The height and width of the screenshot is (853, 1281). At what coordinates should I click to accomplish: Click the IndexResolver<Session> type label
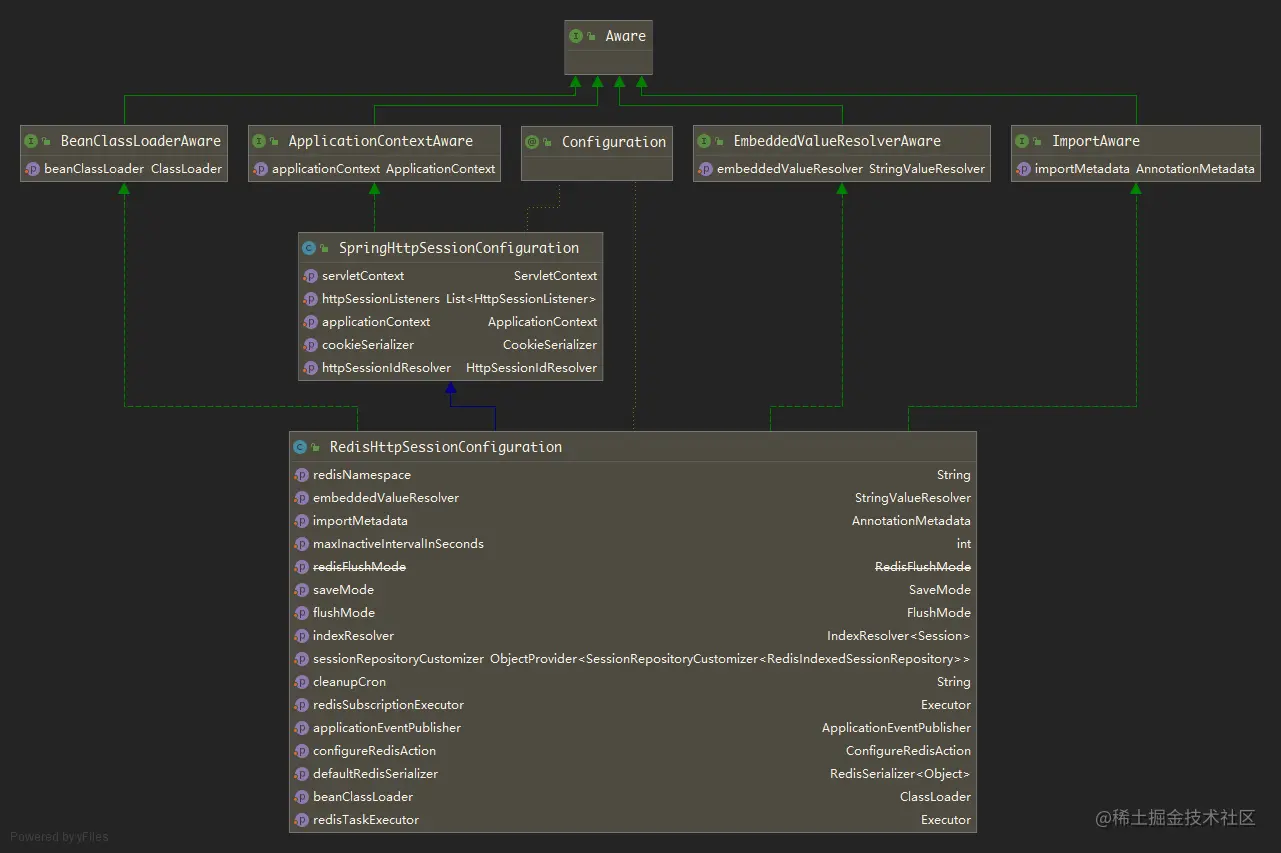click(899, 636)
